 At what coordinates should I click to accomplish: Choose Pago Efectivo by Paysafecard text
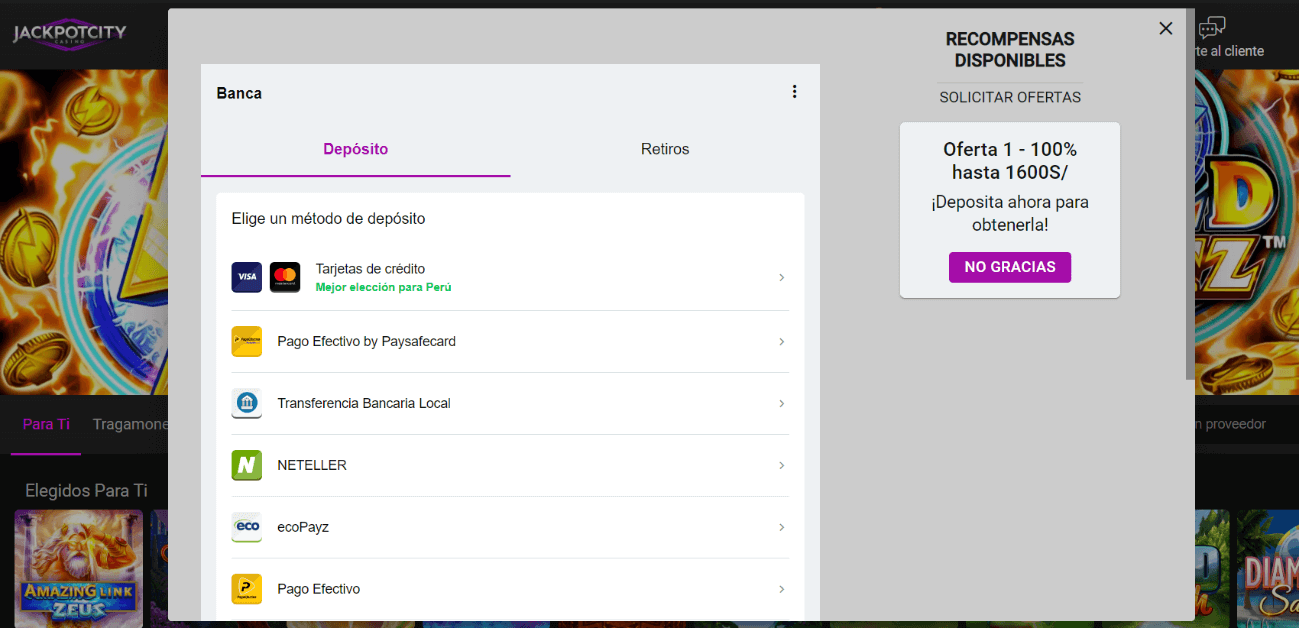pos(366,341)
